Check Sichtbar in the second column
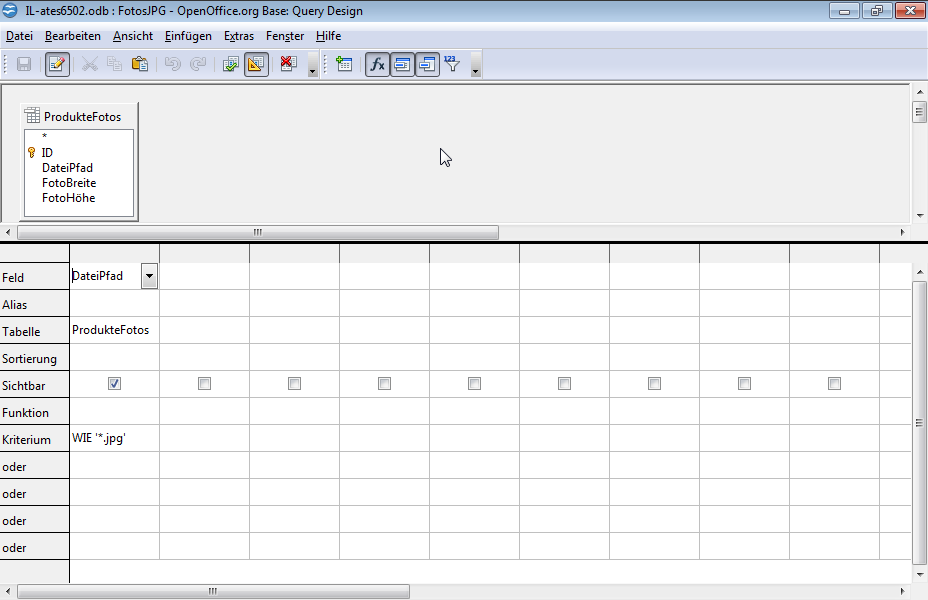The height and width of the screenshot is (600, 928). (x=204, y=384)
